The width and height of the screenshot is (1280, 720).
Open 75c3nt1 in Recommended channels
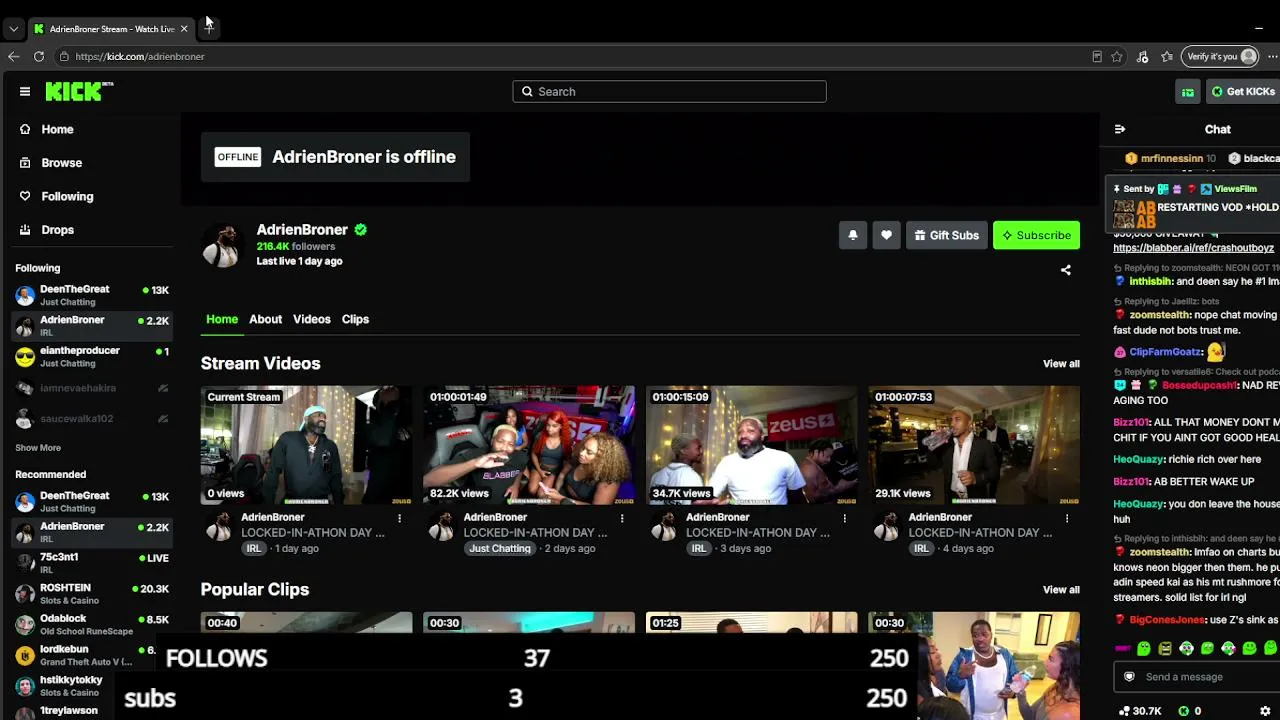tap(90, 563)
